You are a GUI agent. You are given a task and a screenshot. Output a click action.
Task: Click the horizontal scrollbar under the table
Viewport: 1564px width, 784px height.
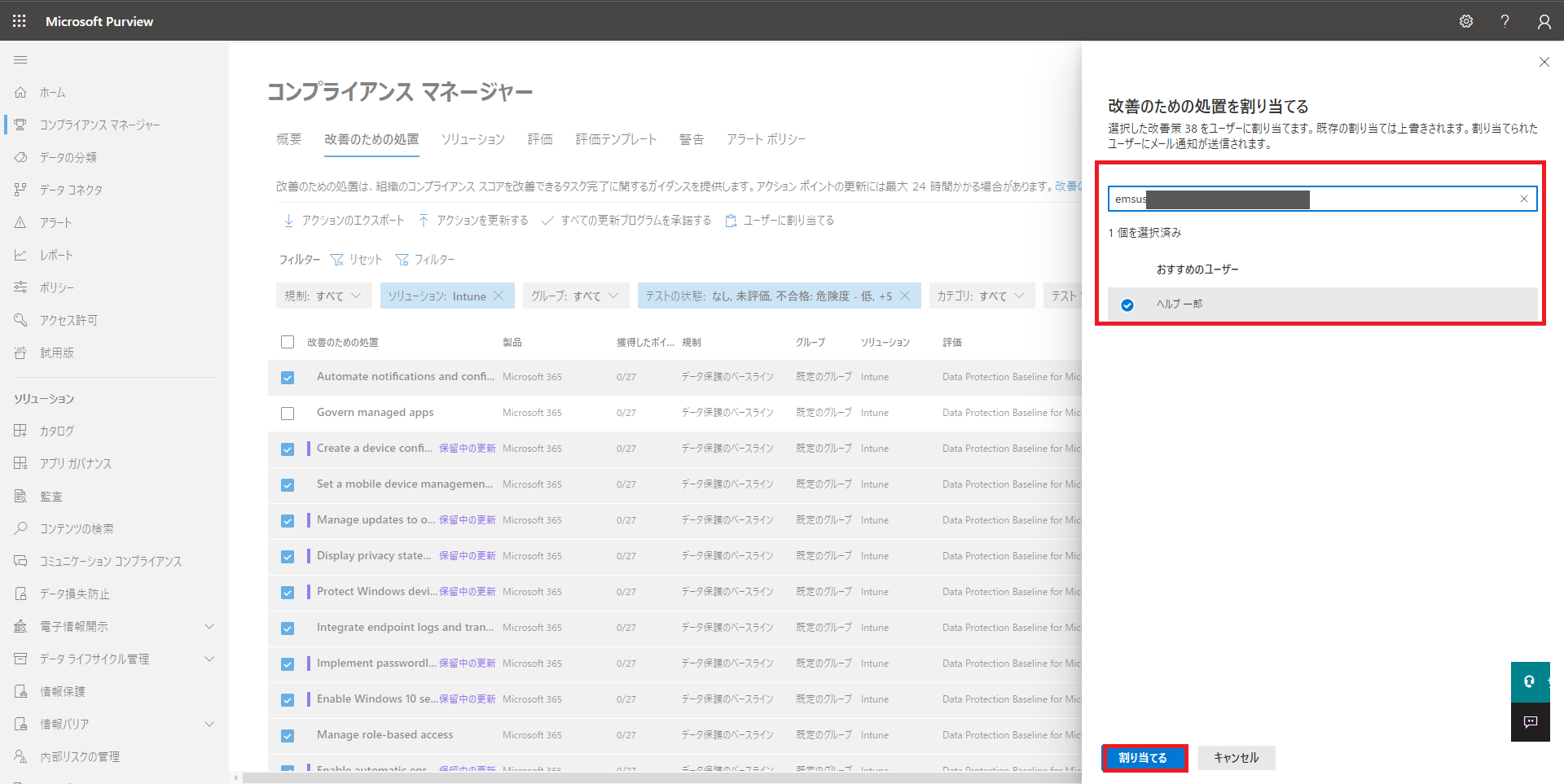(661, 777)
